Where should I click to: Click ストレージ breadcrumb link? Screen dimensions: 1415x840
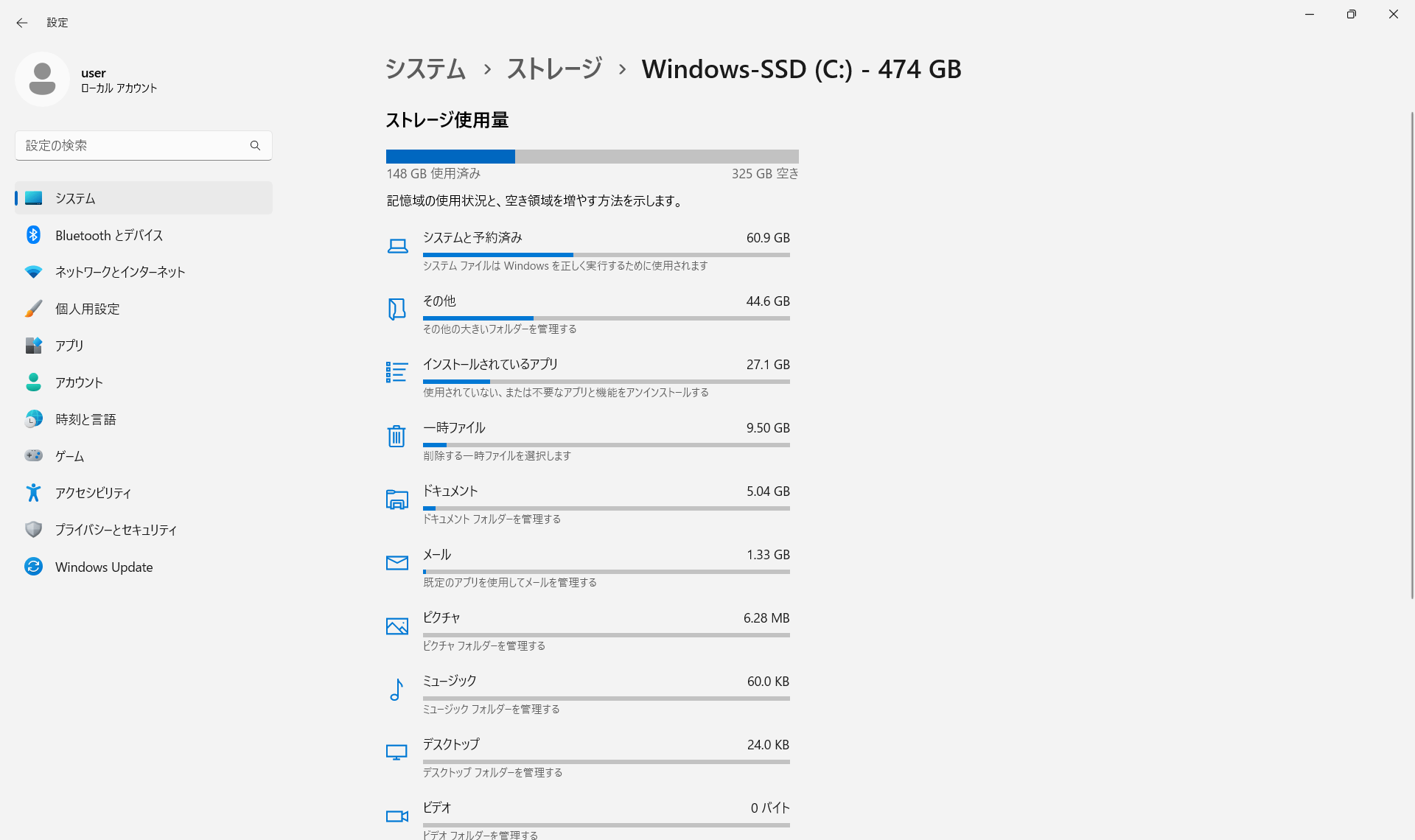point(554,69)
